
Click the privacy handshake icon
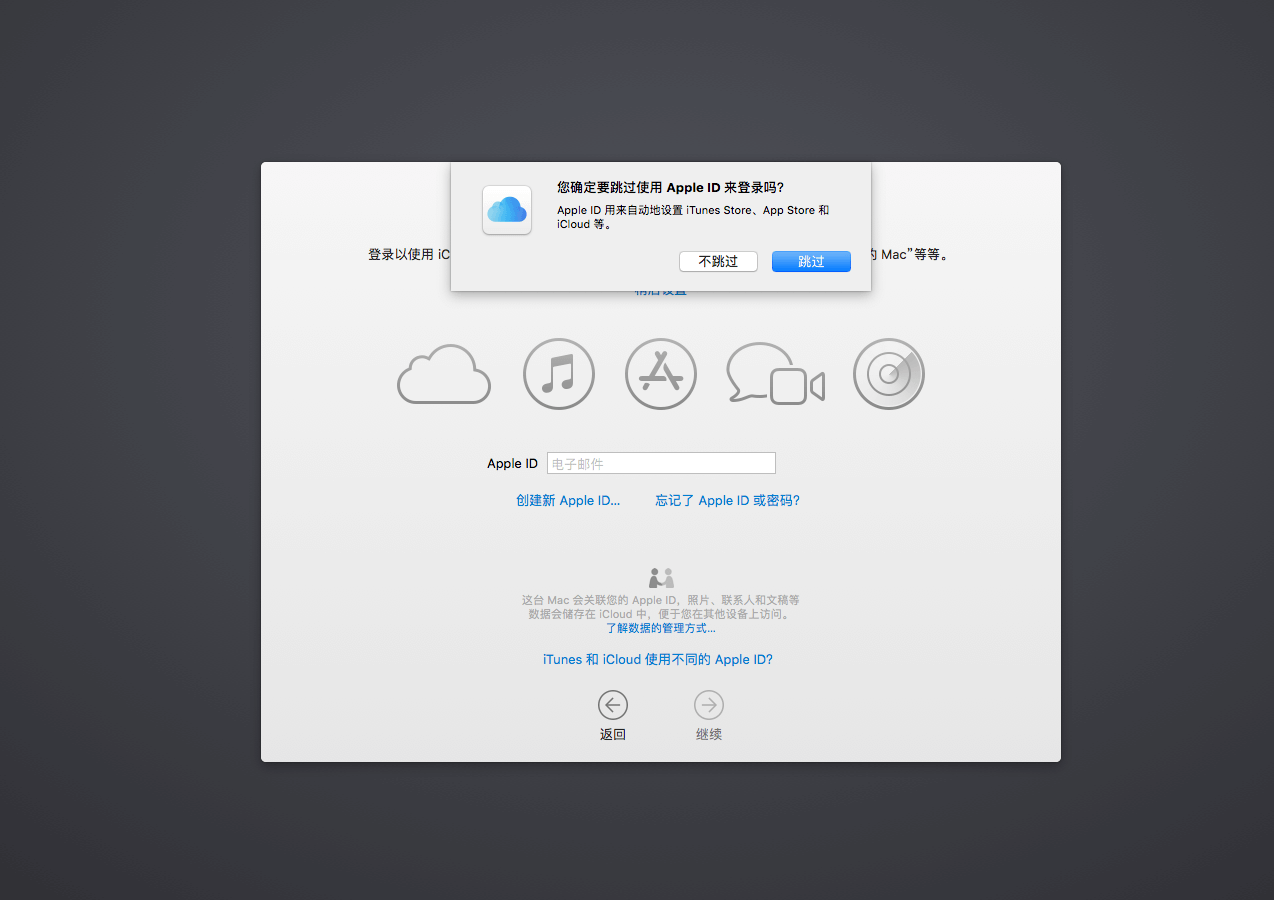(661, 578)
